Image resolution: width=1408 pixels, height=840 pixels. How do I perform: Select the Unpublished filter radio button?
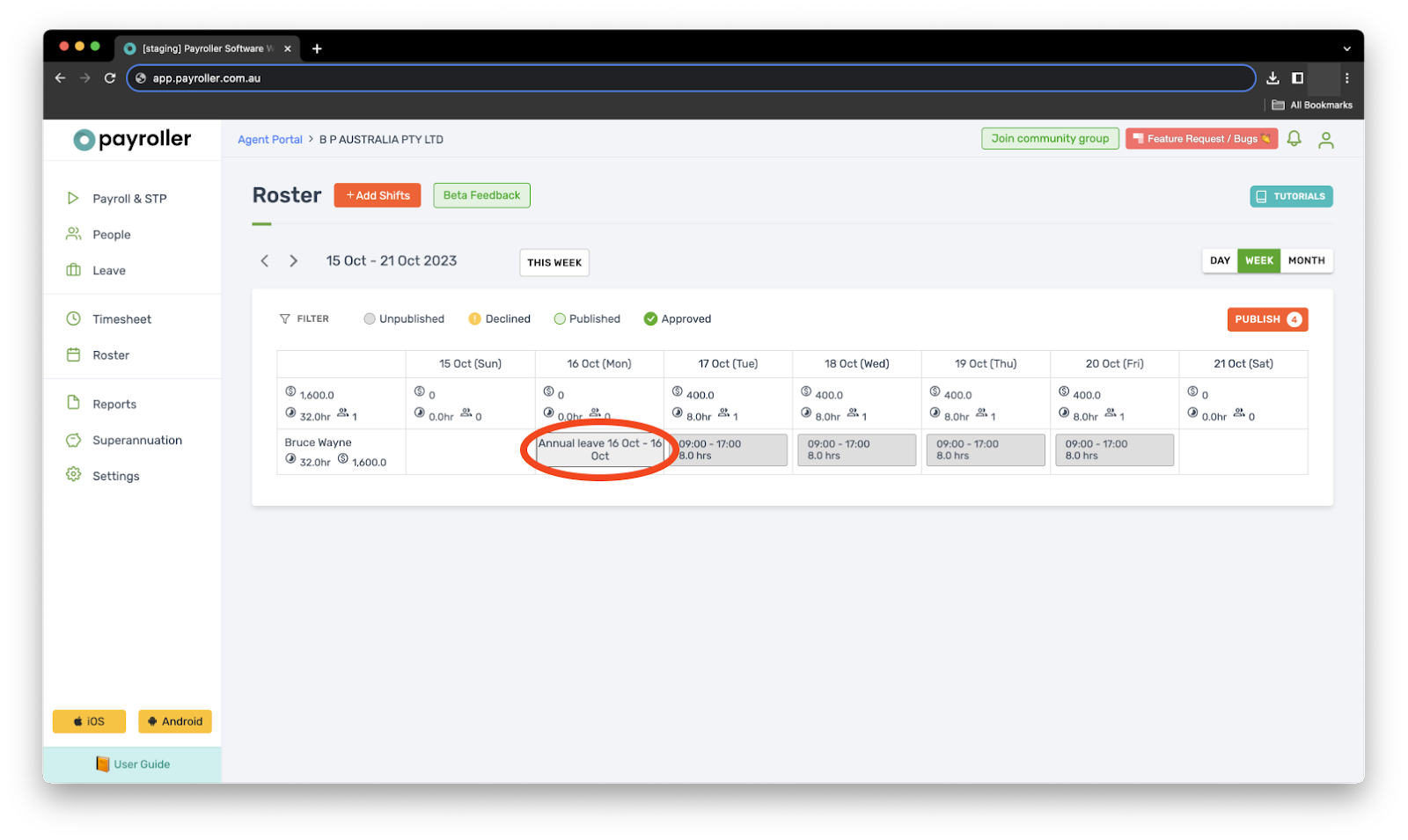[370, 318]
